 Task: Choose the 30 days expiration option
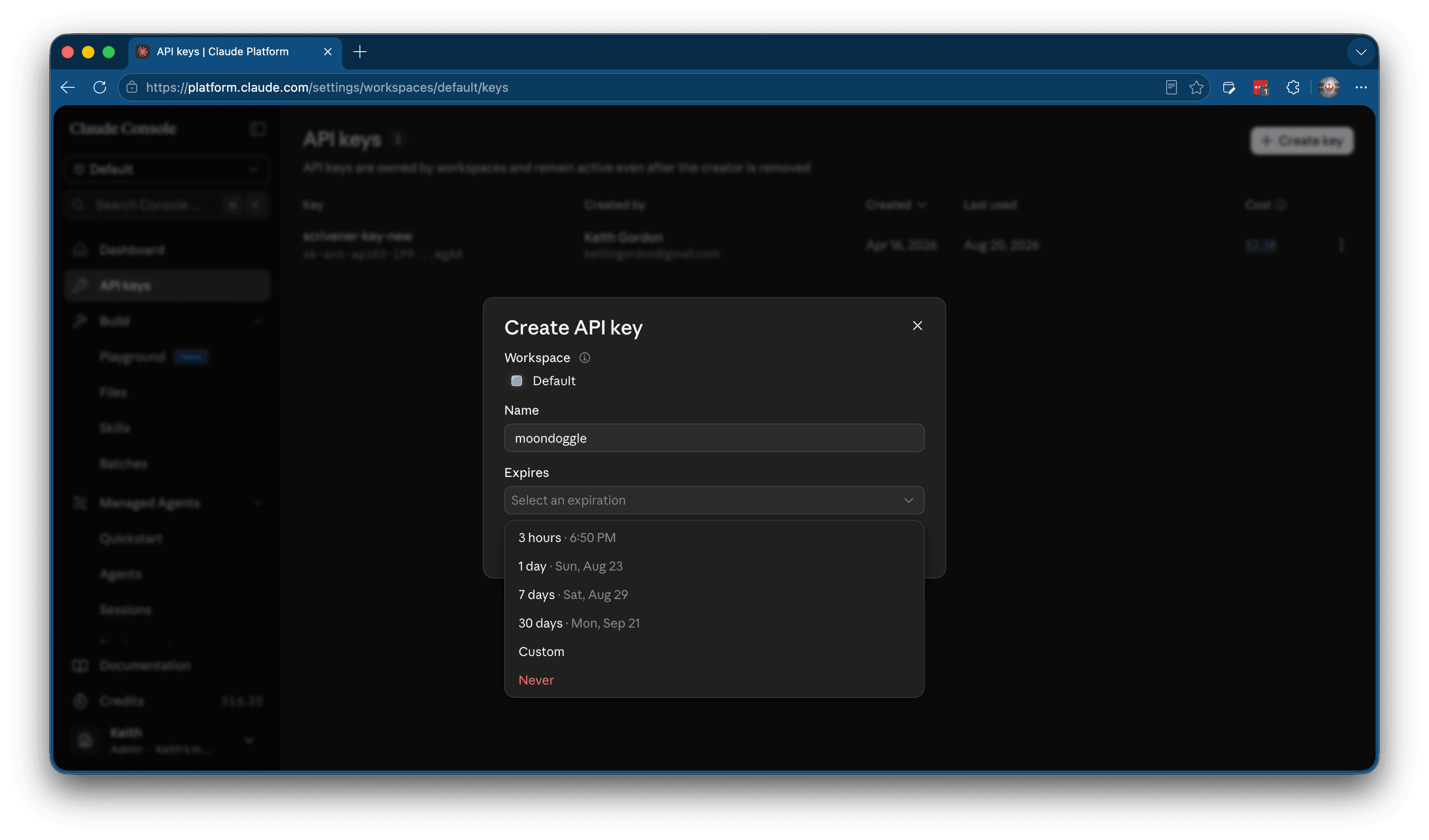tap(714, 623)
